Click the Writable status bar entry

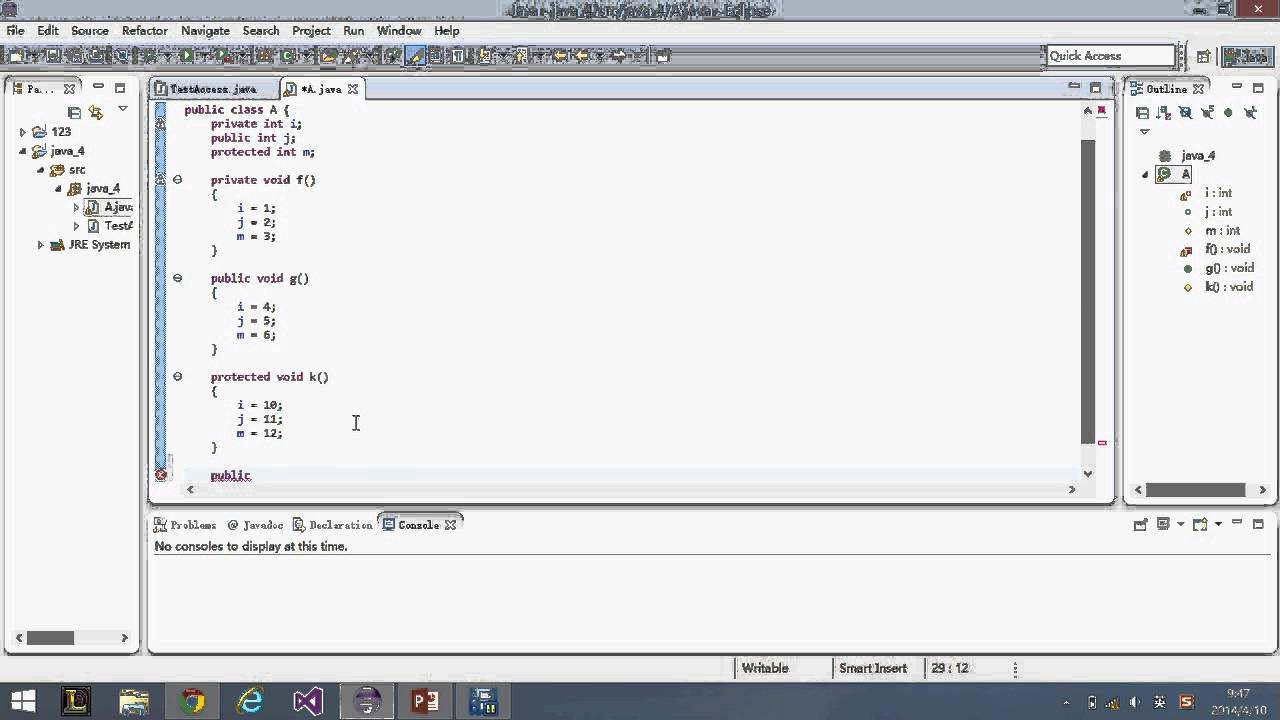(x=765, y=668)
